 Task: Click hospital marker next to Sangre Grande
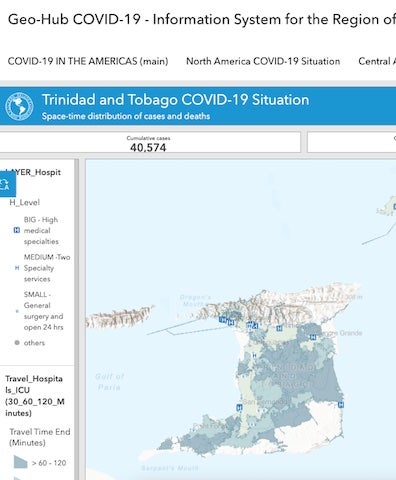pyautogui.click(x=313, y=337)
